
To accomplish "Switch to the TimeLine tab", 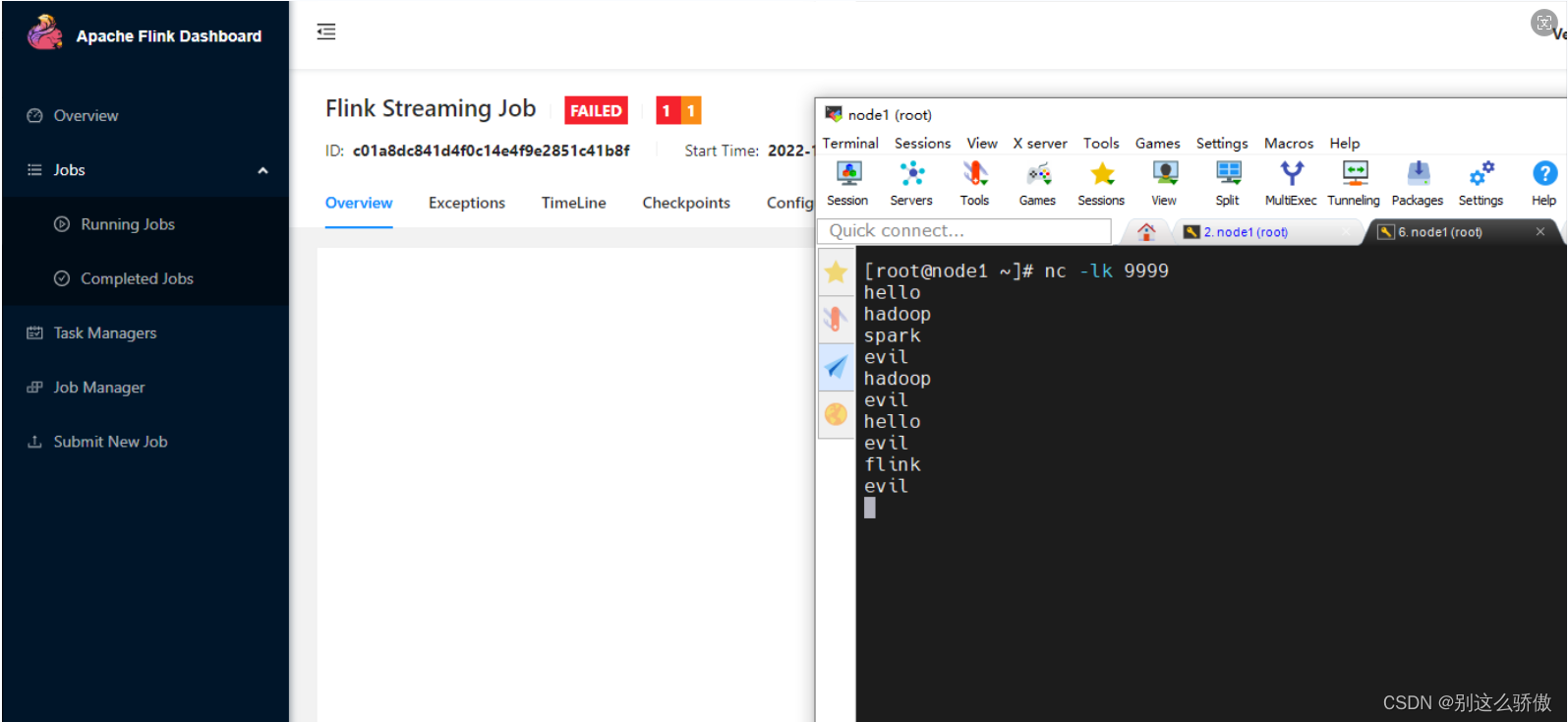I will point(574,203).
